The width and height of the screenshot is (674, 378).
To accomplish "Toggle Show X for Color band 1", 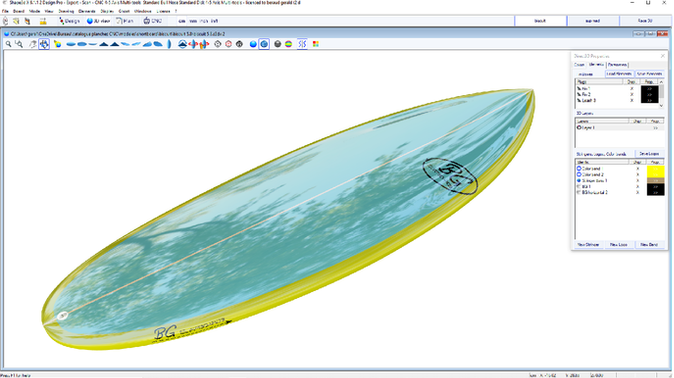I will [x=637, y=169].
